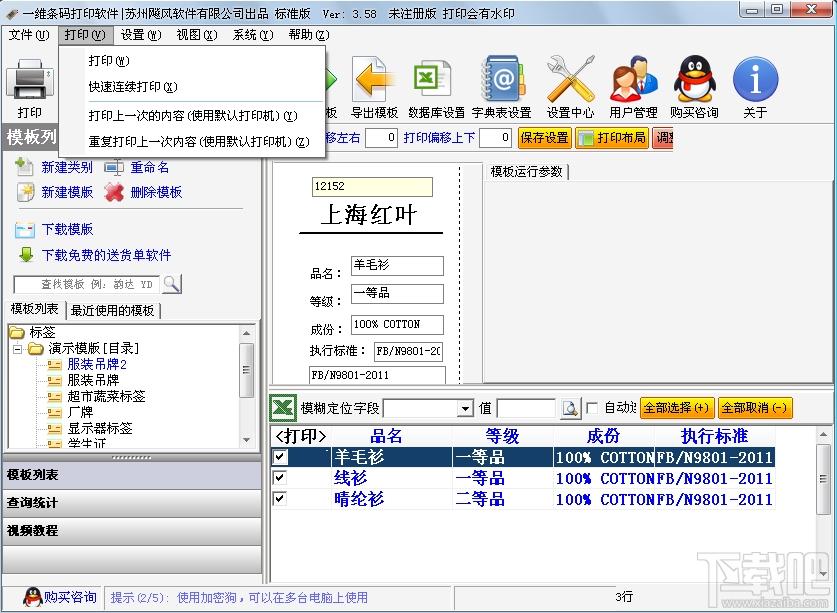Click 全部取消(-) button

(x=755, y=408)
